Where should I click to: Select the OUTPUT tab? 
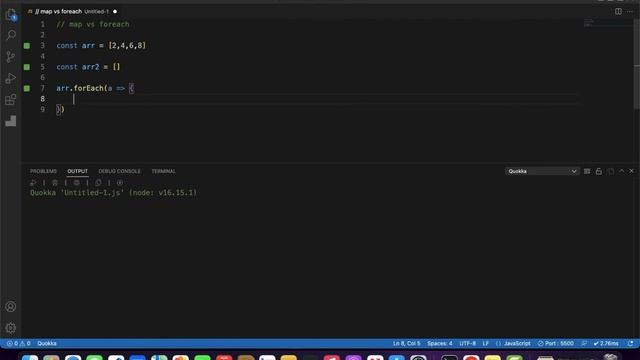coord(78,171)
